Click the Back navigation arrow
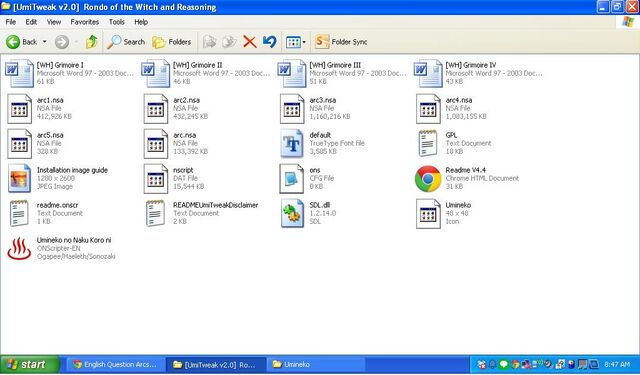 (13, 42)
